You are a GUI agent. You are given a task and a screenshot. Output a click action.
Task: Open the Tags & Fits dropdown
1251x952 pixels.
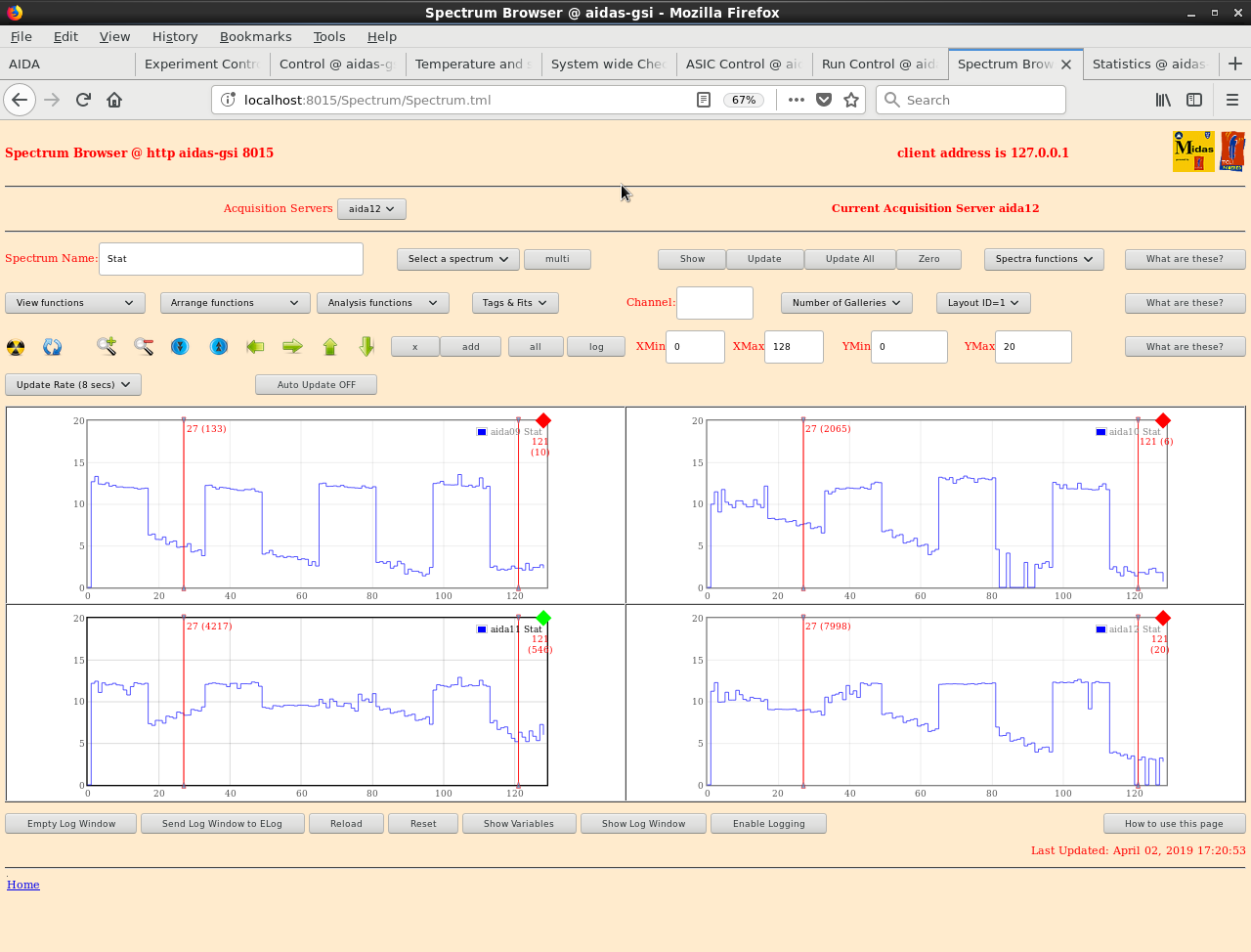[x=515, y=303]
